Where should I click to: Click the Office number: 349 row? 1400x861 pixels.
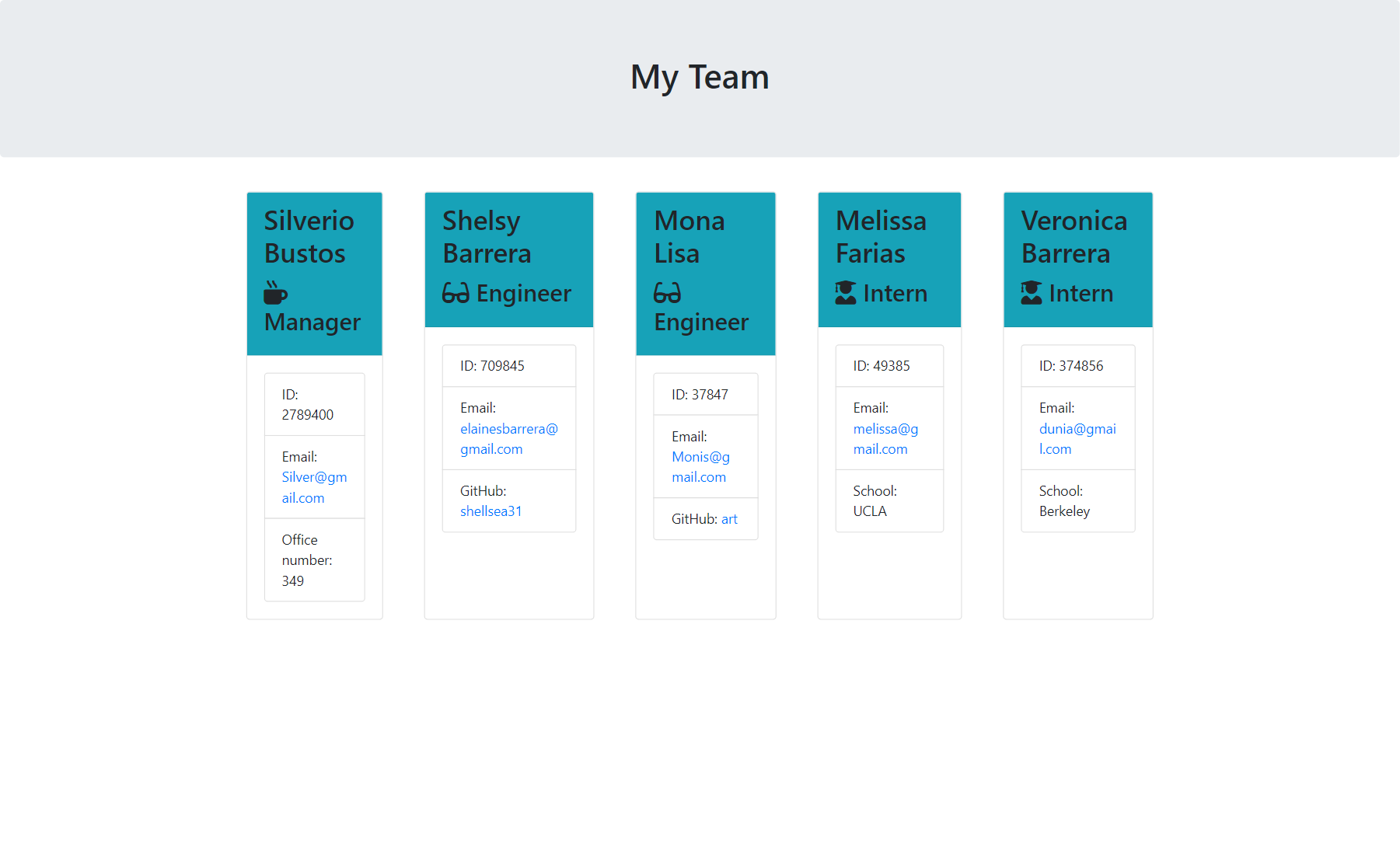tap(315, 560)
